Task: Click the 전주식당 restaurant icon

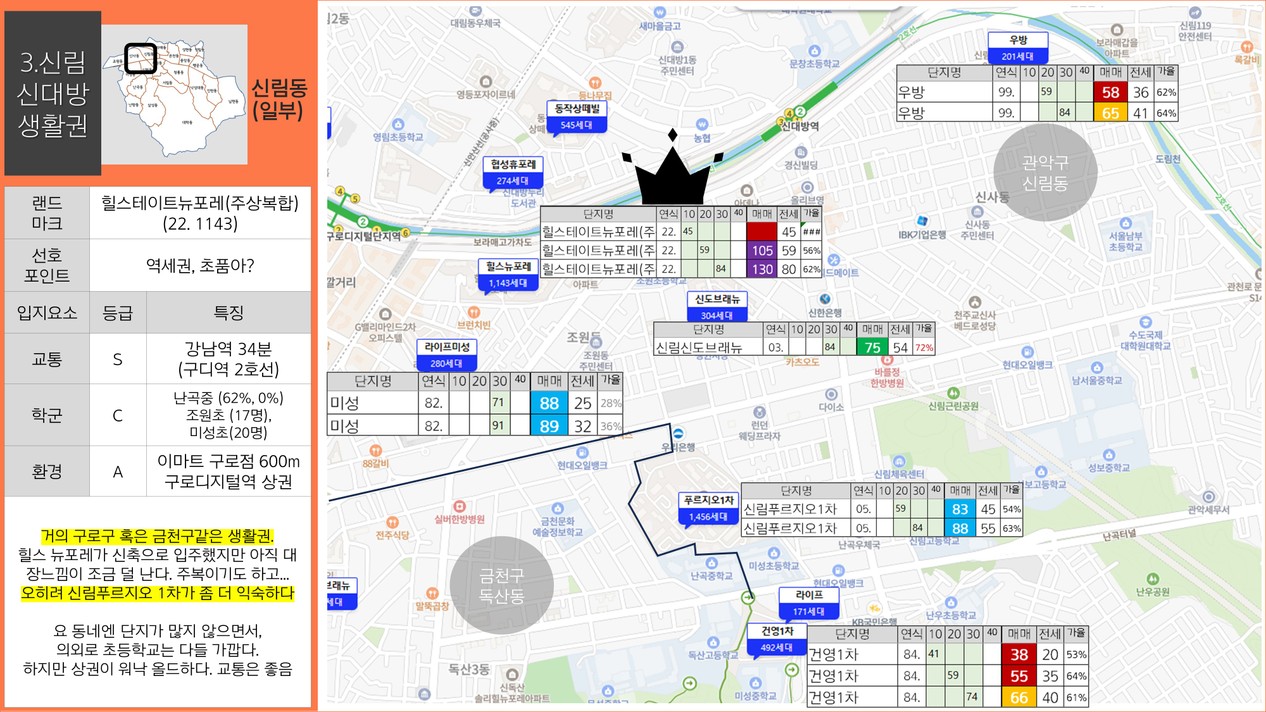Action: tap(391, 523)
